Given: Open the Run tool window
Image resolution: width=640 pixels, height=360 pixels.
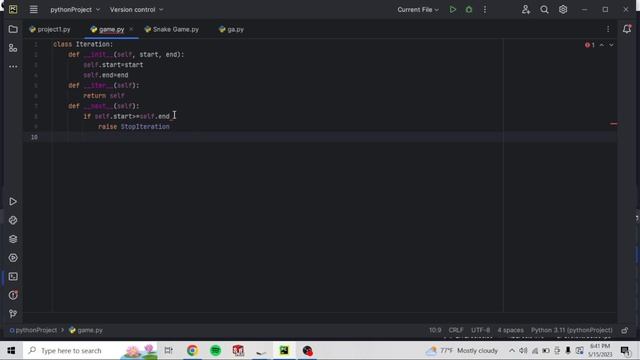Looking at the screenshot, I should pyautogui.click(x=13, y=202).
